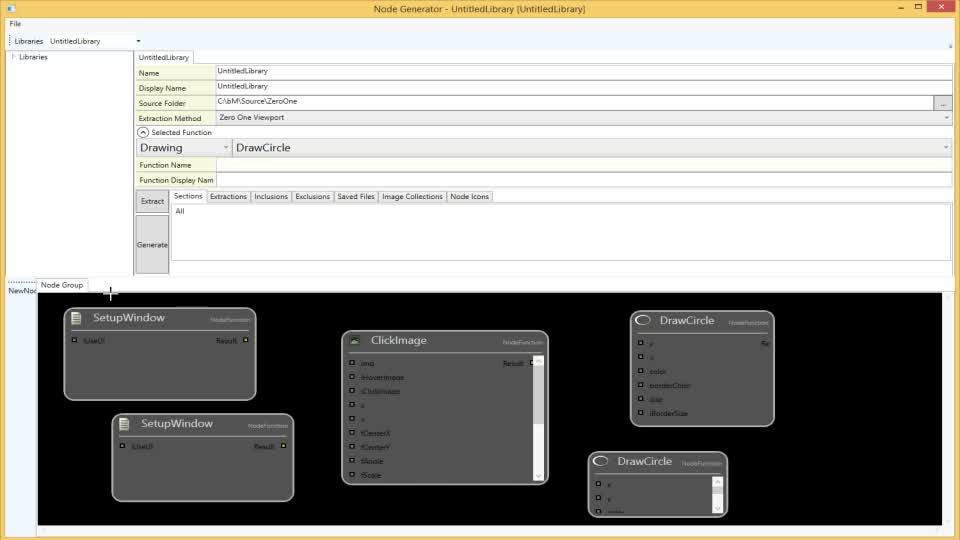Image resolution: width=960 pixels, height=540 pixels.
Task: Click the ellipse icon on the DrawCircle node with a scrollbar
Action: pos(600,461)
